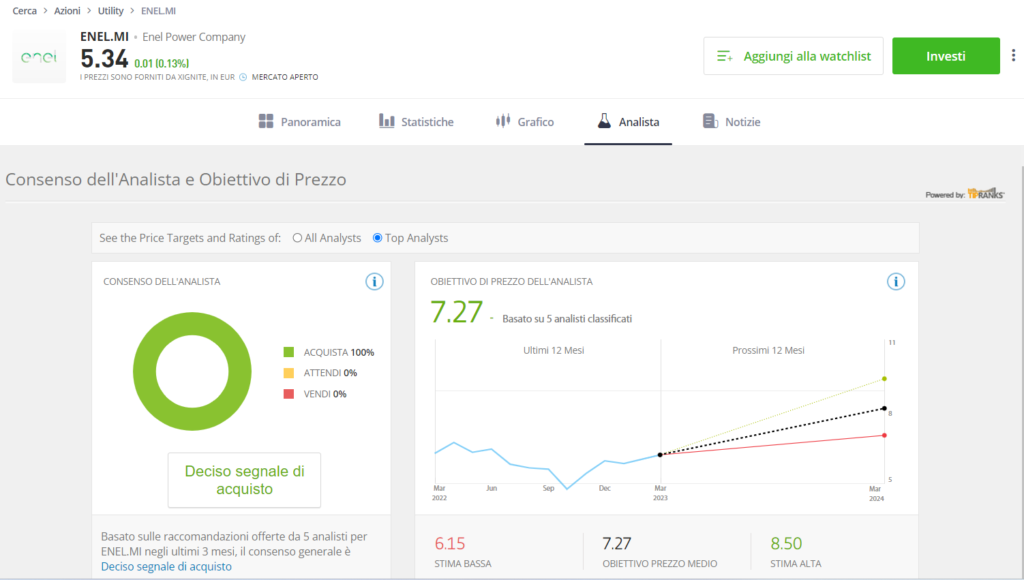This screenshot has height=580, width=1024.
Task: Click the green high estimate endpoint dot
Action: point(884,379)
